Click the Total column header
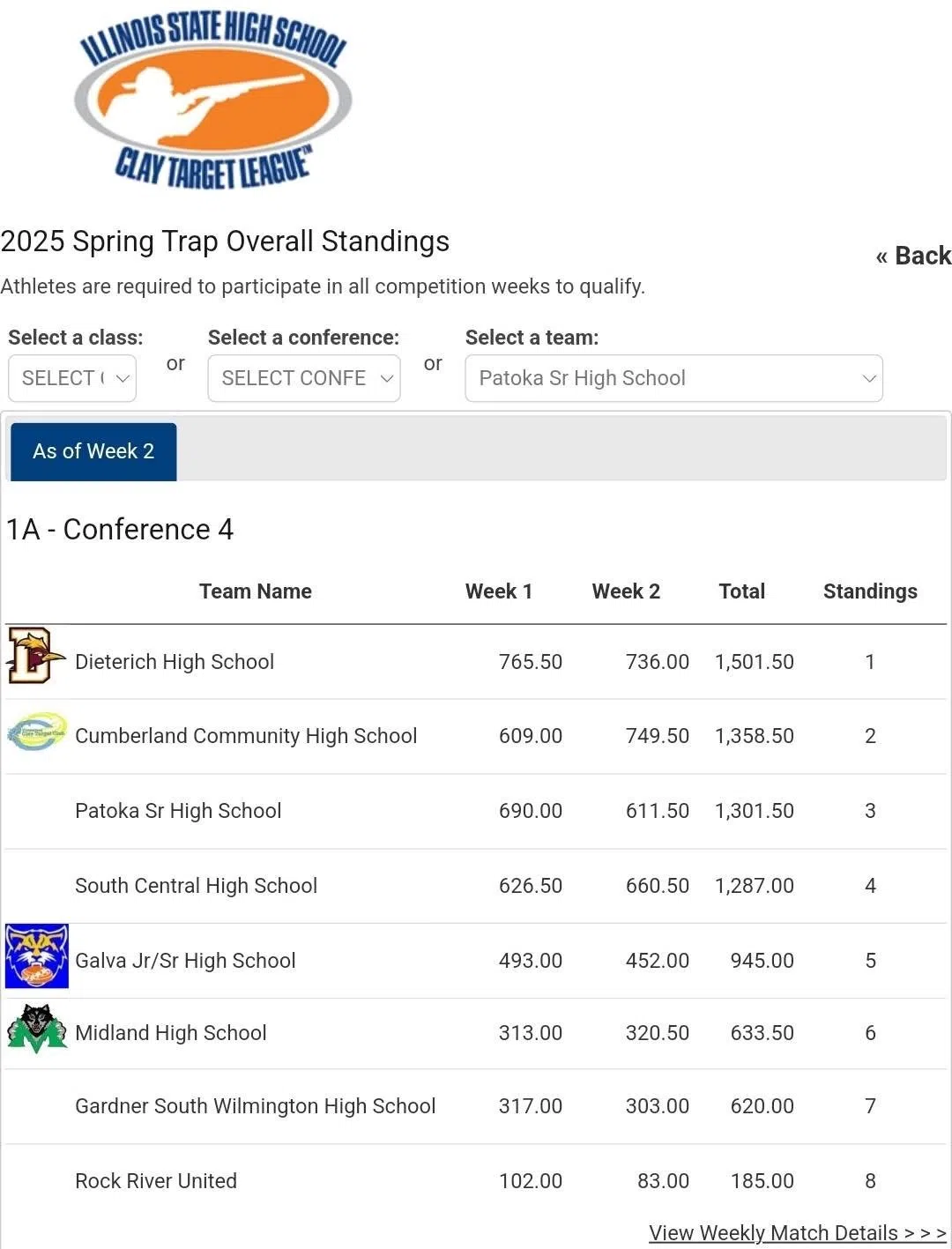 coord(742,591)
